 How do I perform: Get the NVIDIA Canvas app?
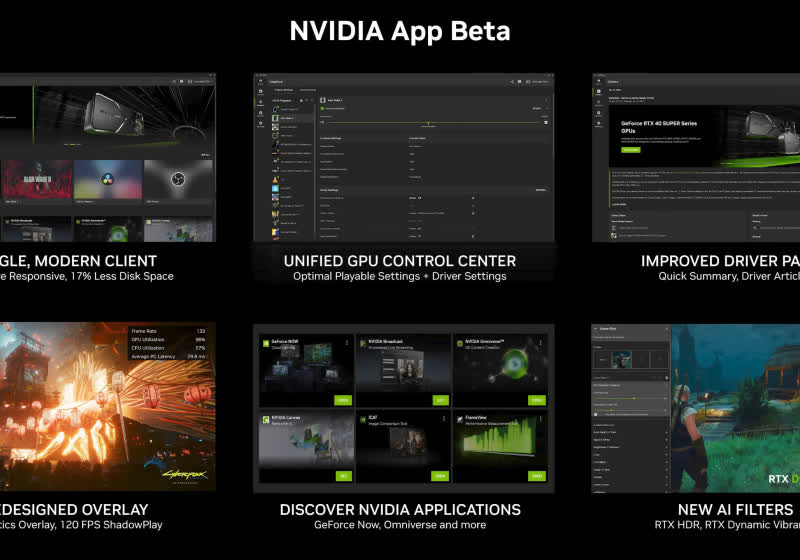343,476
